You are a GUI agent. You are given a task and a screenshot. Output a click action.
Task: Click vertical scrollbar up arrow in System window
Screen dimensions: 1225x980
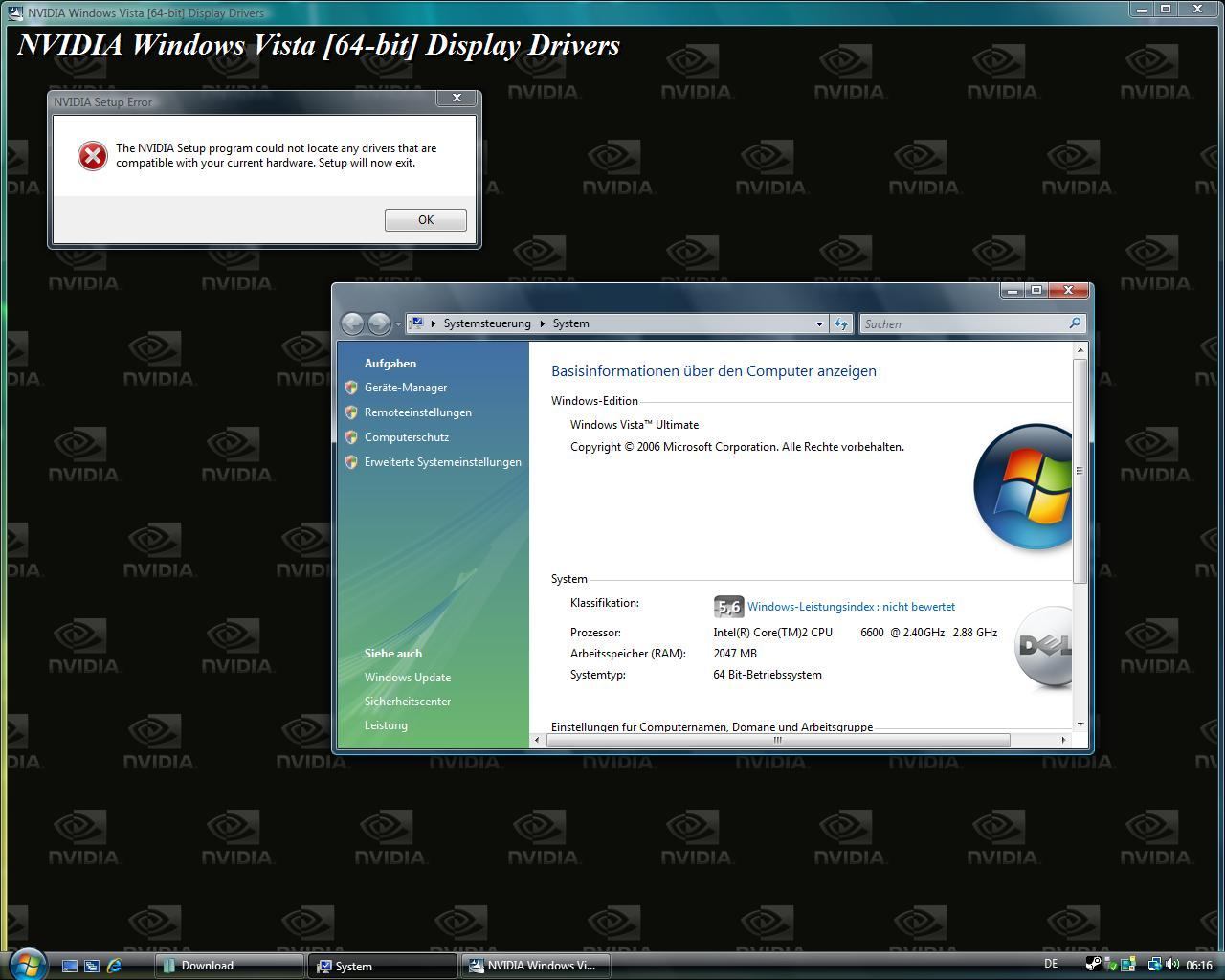point(1080,350)
